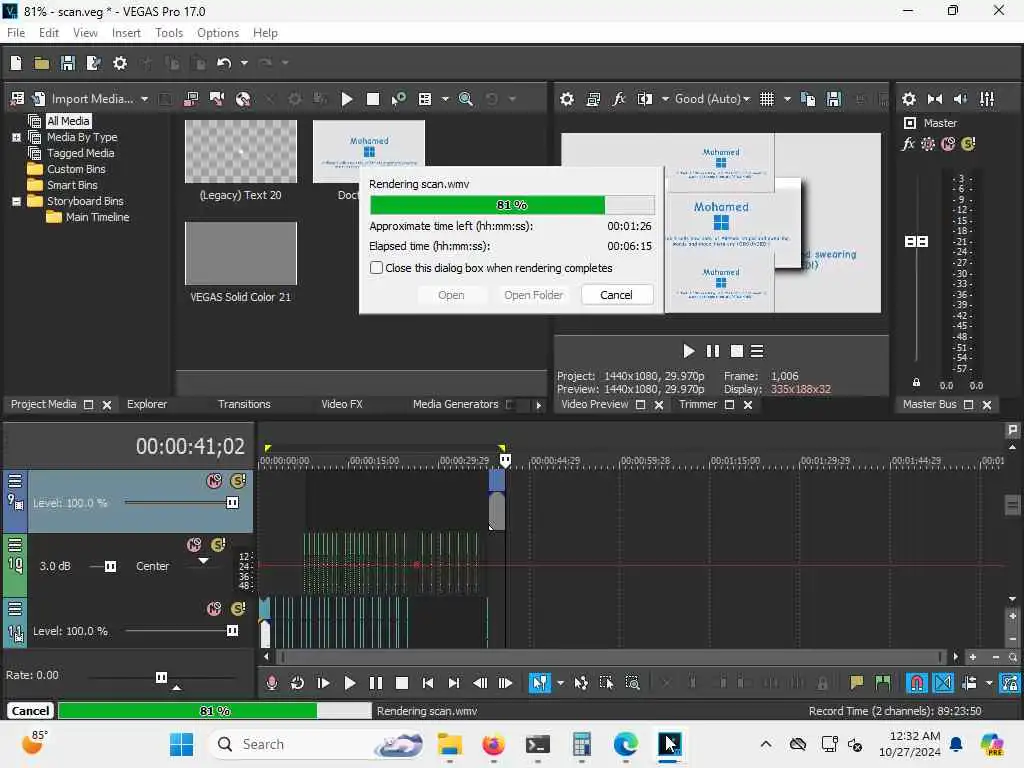Mute audio track 10

pyautogui.click(x=194, y=545)
